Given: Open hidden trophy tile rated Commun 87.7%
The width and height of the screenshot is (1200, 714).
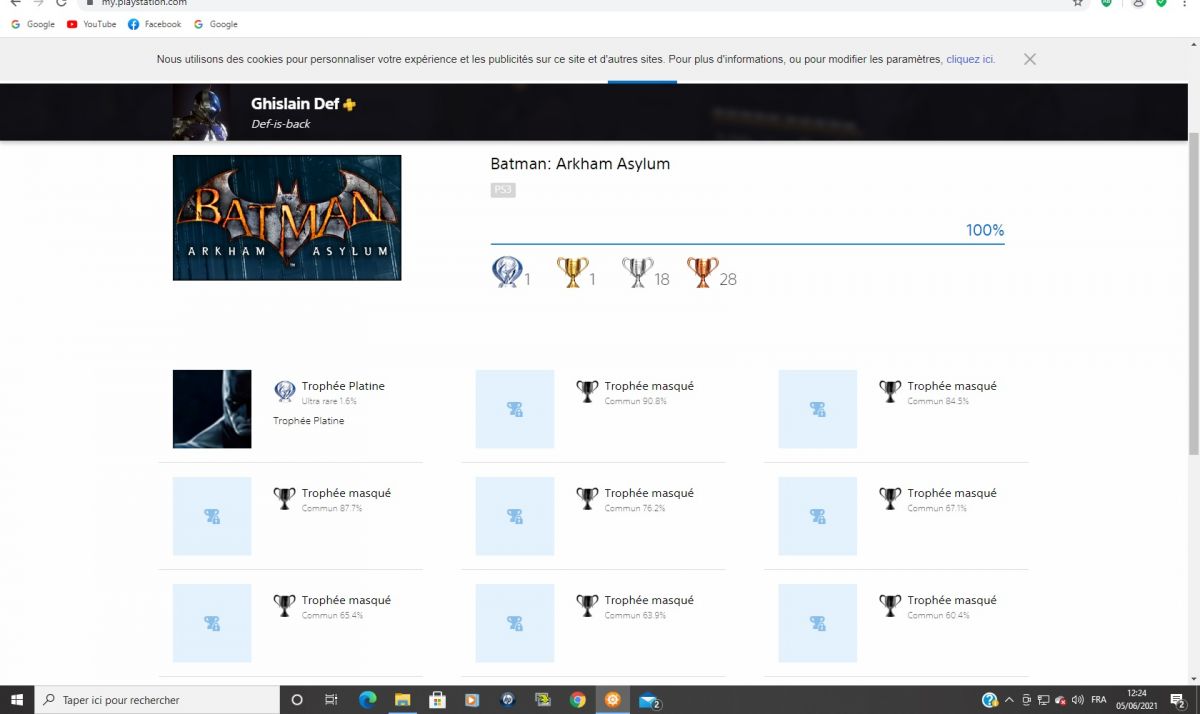Looking at the screenshot, I should 212,516.
